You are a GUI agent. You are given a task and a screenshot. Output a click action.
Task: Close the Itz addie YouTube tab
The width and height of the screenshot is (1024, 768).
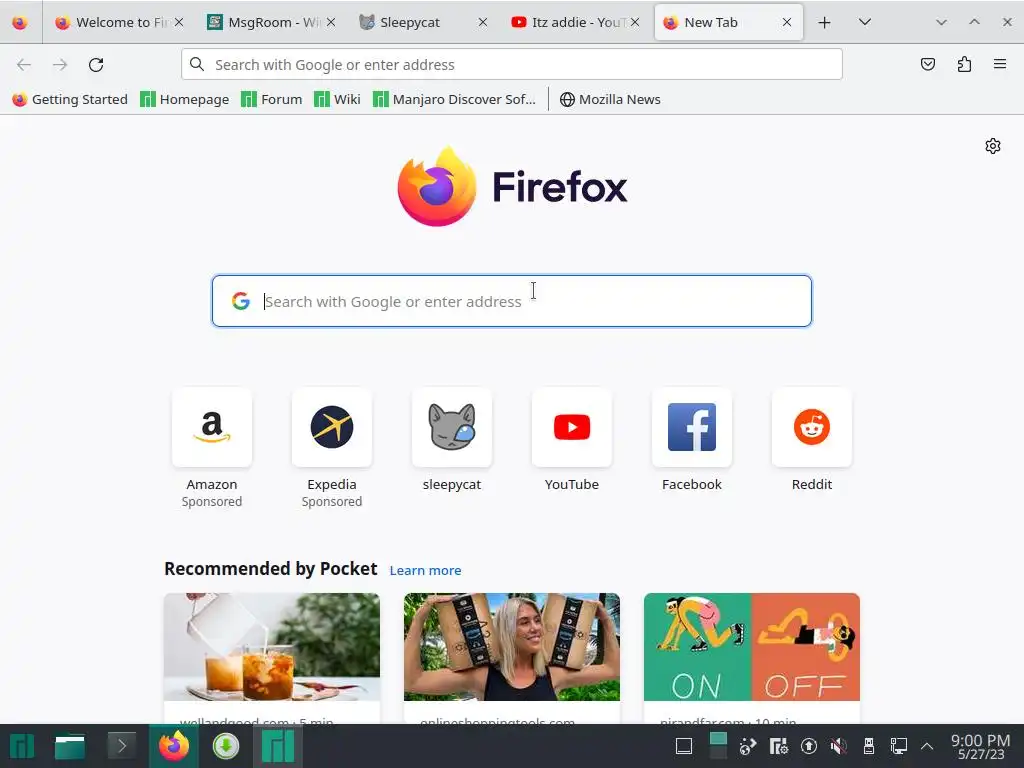(635, 22)
